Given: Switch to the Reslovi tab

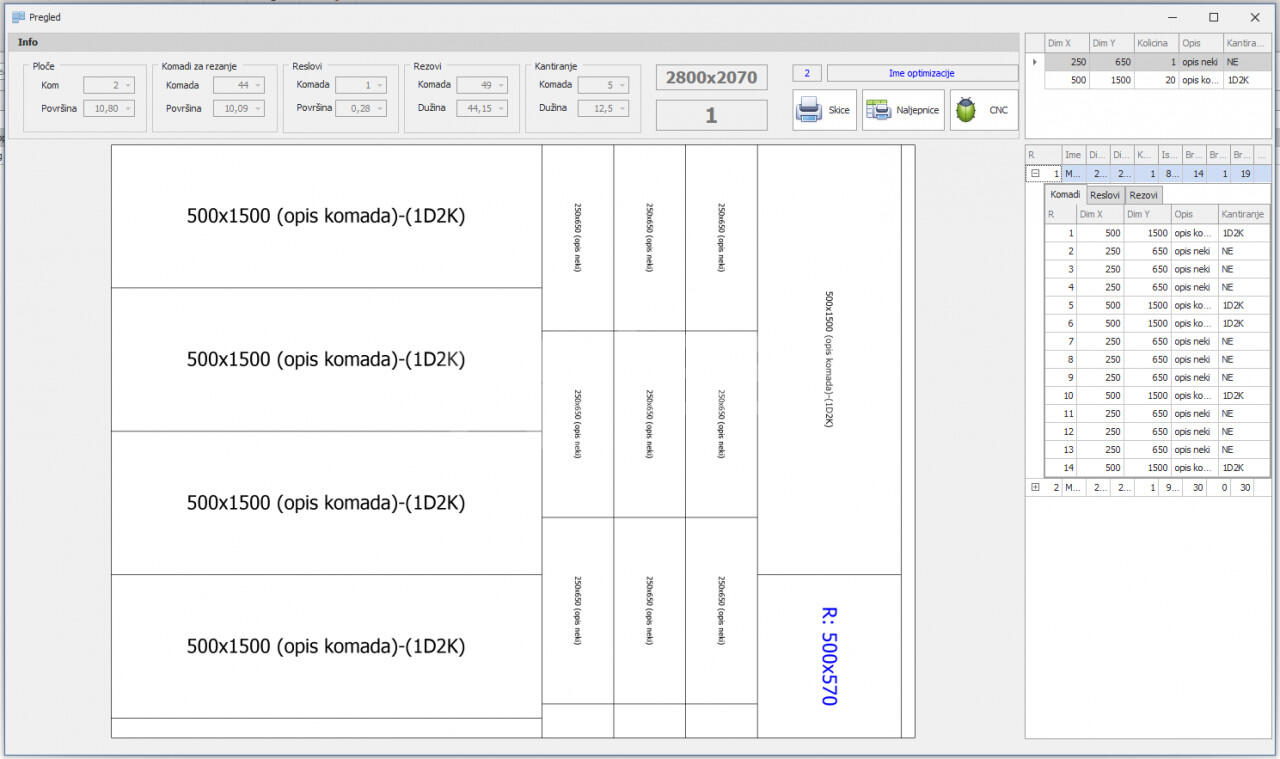Looking at the screenshot, I should click(1105, 195).
